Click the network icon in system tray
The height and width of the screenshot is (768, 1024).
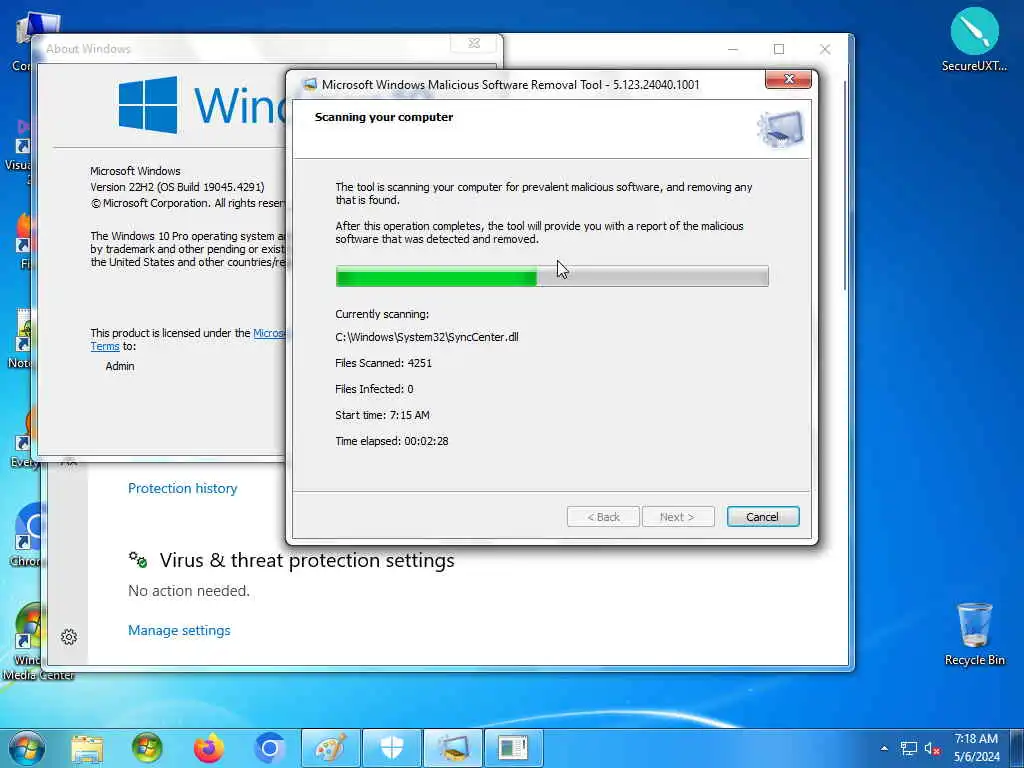pos(908,749)
